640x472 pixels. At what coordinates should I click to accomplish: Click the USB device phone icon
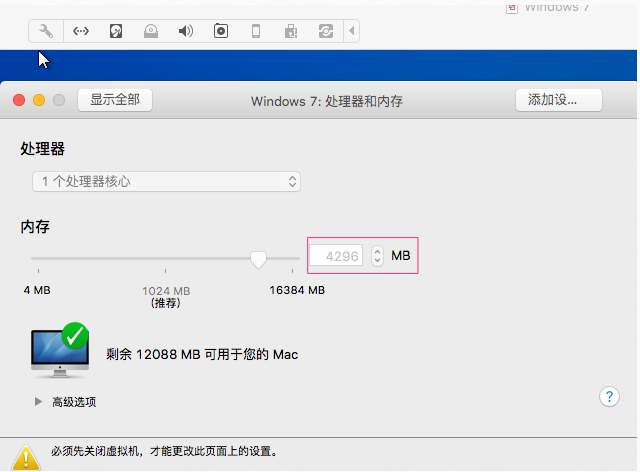(x=256, y=31)
